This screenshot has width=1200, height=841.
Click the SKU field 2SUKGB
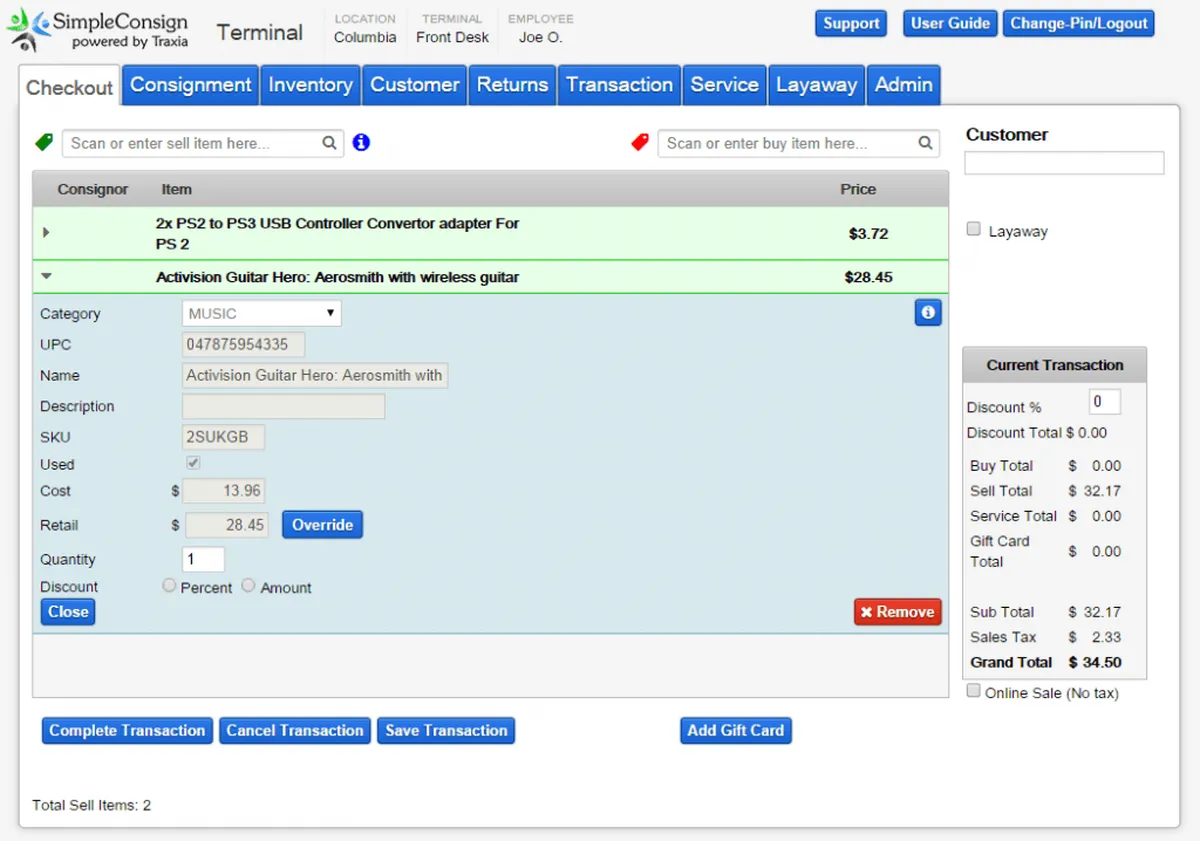tap(223, 437)
